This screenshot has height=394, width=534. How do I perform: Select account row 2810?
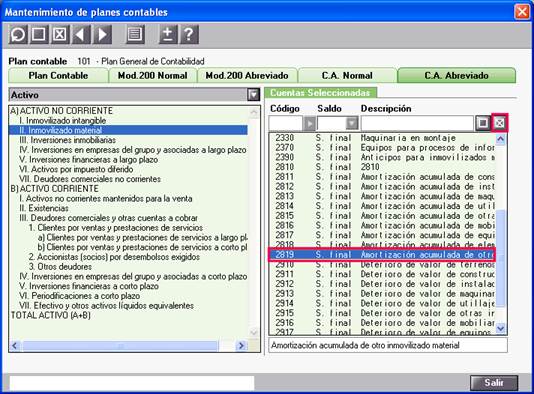coord(382,167)
